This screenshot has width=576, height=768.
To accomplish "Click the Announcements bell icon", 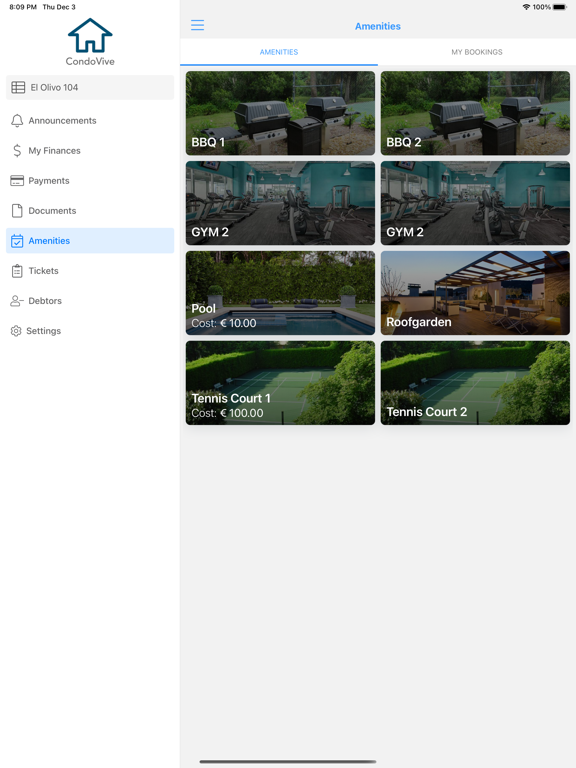I will 17,120.
